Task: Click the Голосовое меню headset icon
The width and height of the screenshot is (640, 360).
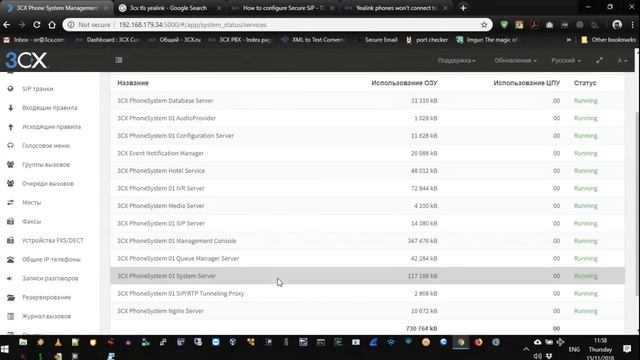Action: pos(11,145)
